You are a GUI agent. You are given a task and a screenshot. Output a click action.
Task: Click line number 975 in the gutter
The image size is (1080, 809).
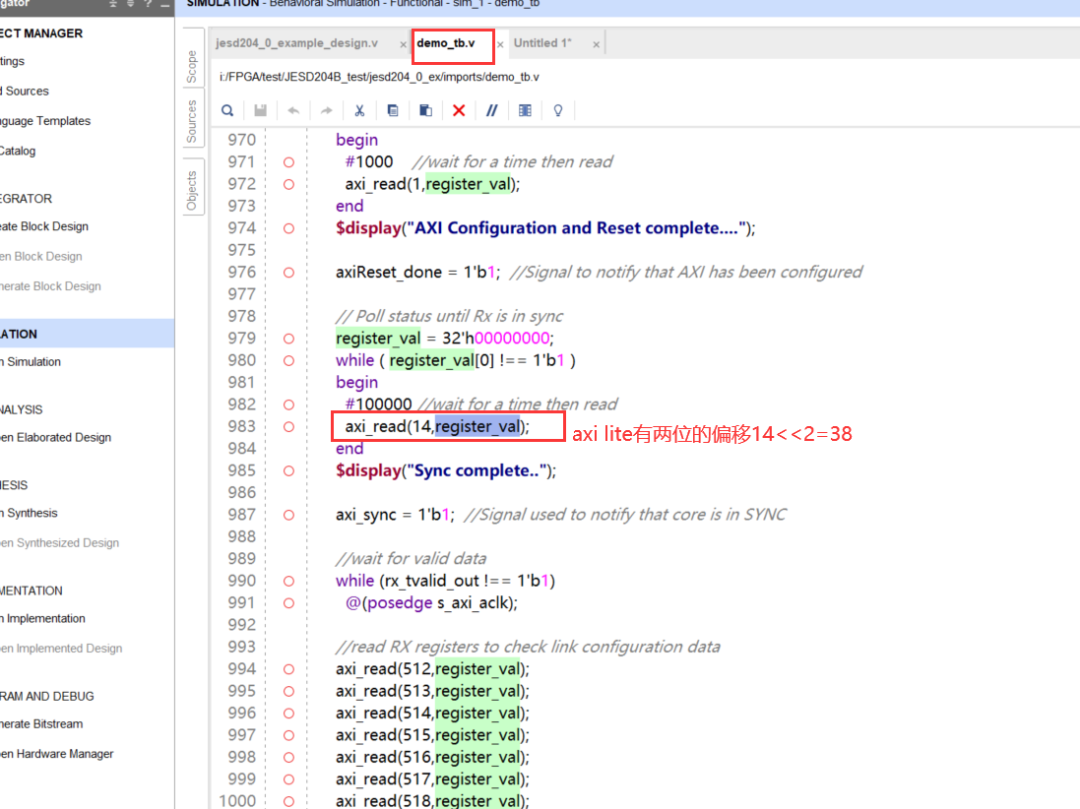242,250
